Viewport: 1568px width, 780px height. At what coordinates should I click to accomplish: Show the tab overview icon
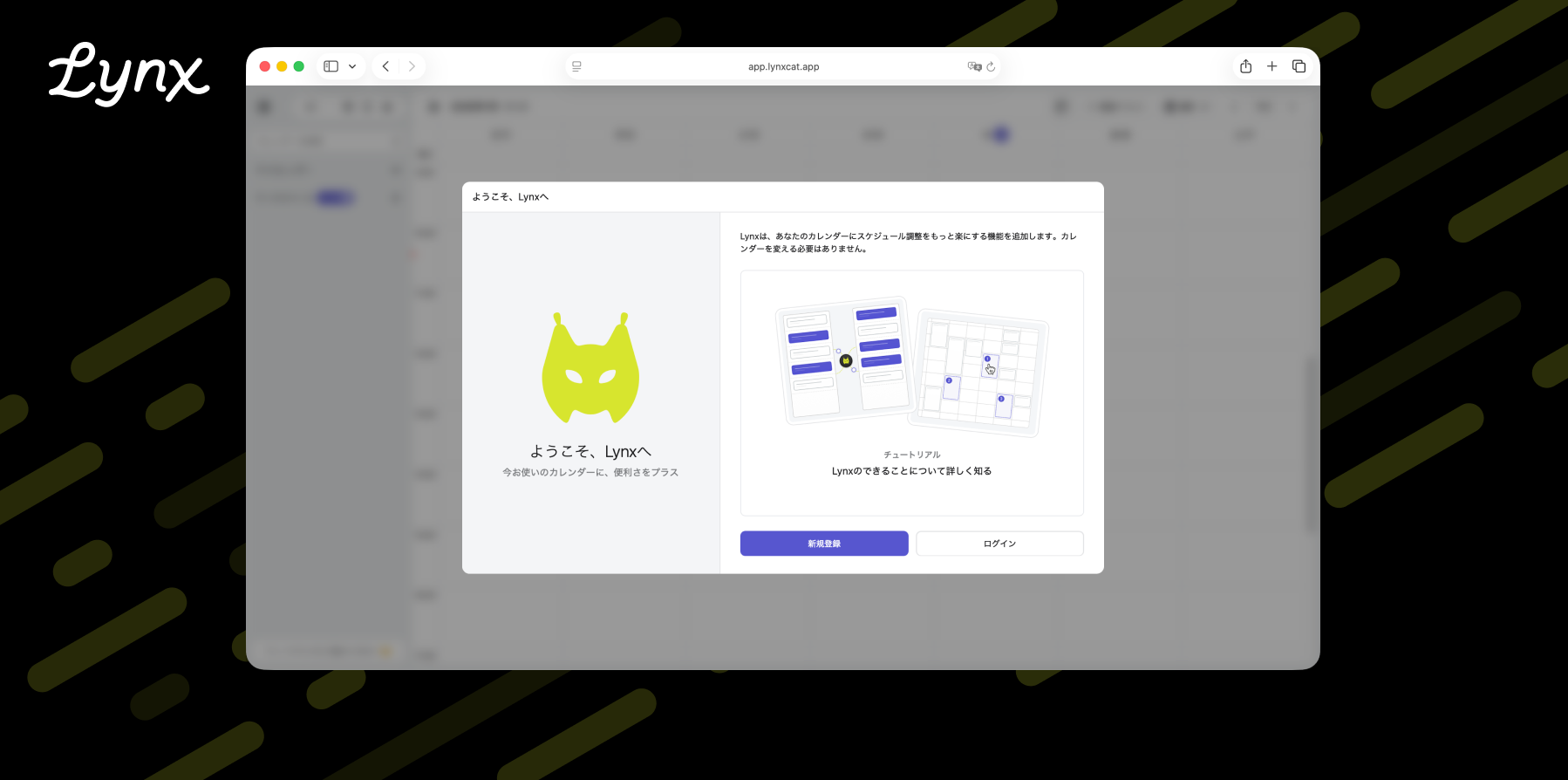[x=1299, y=66]
